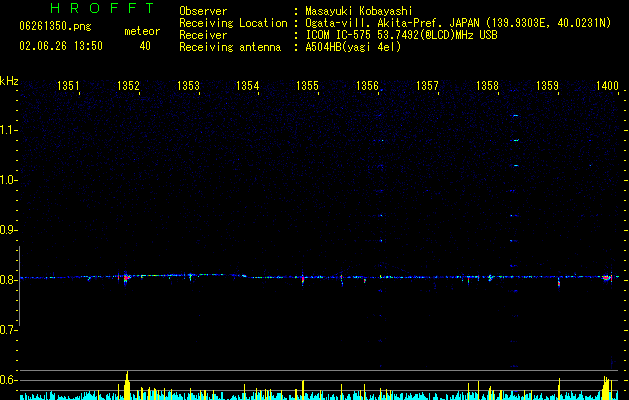Click the 1400 time marker
This screenshot has width=629, height=400.
[x=607, y=86]
